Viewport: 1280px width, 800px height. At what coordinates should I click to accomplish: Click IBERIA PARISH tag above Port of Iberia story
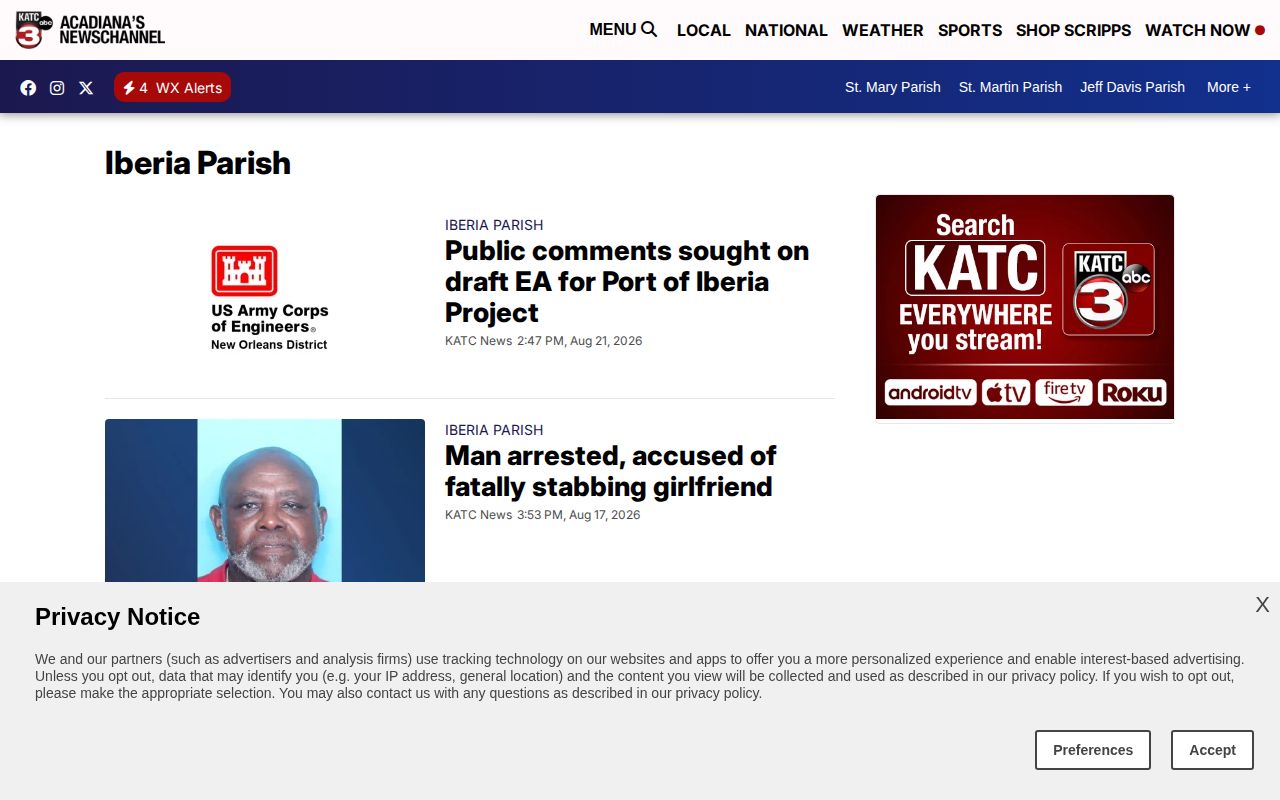[x=494, y=225]
